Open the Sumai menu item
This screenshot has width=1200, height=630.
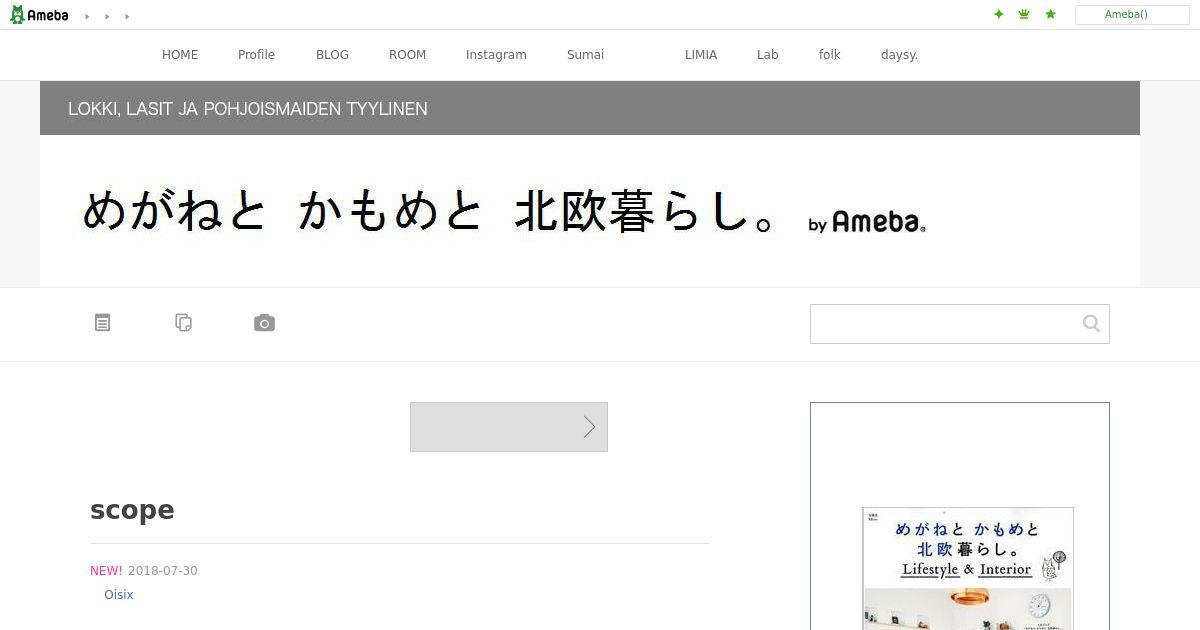coord(585,55)
